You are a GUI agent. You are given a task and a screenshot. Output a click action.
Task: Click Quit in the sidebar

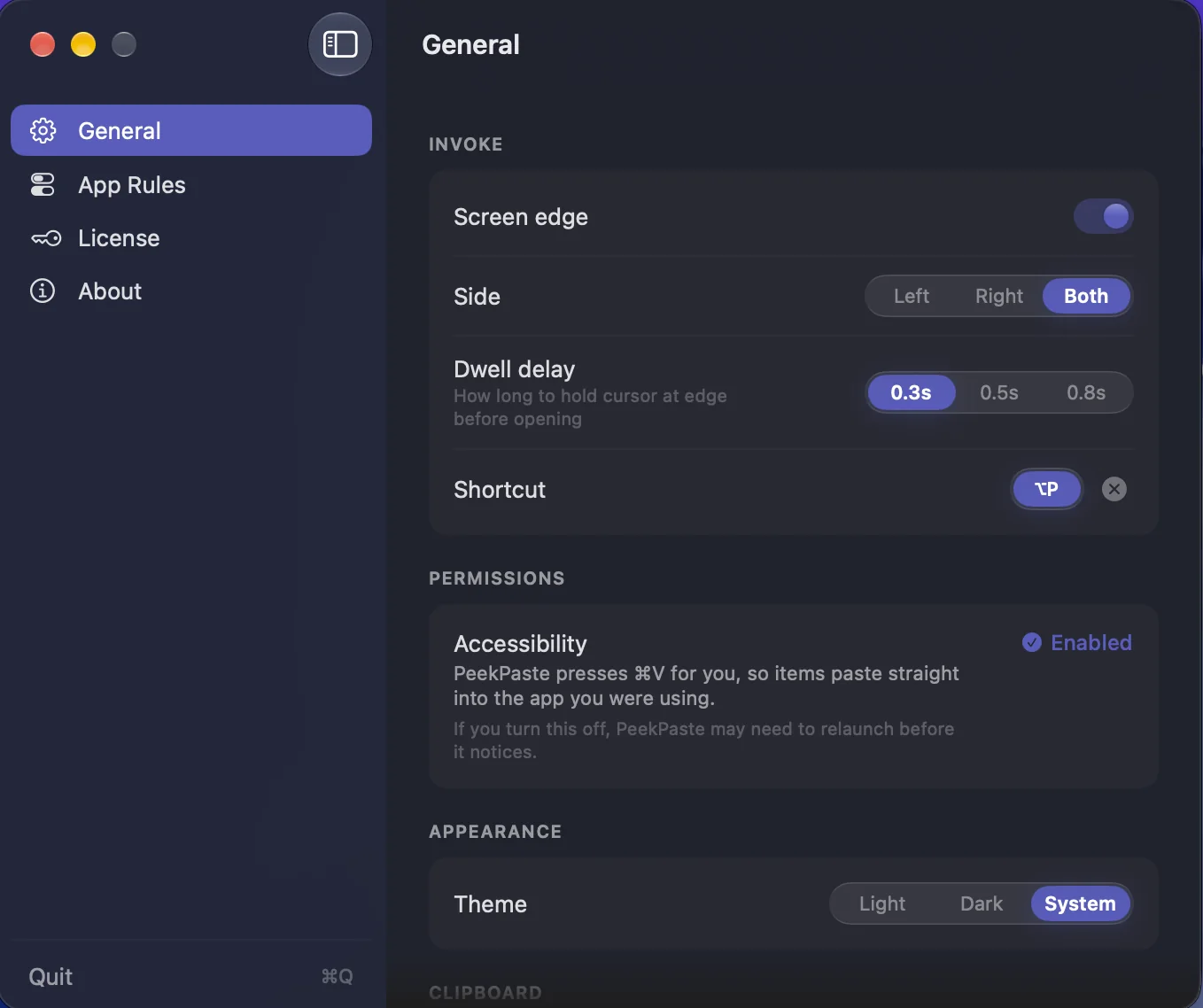[x=50, y=976]
